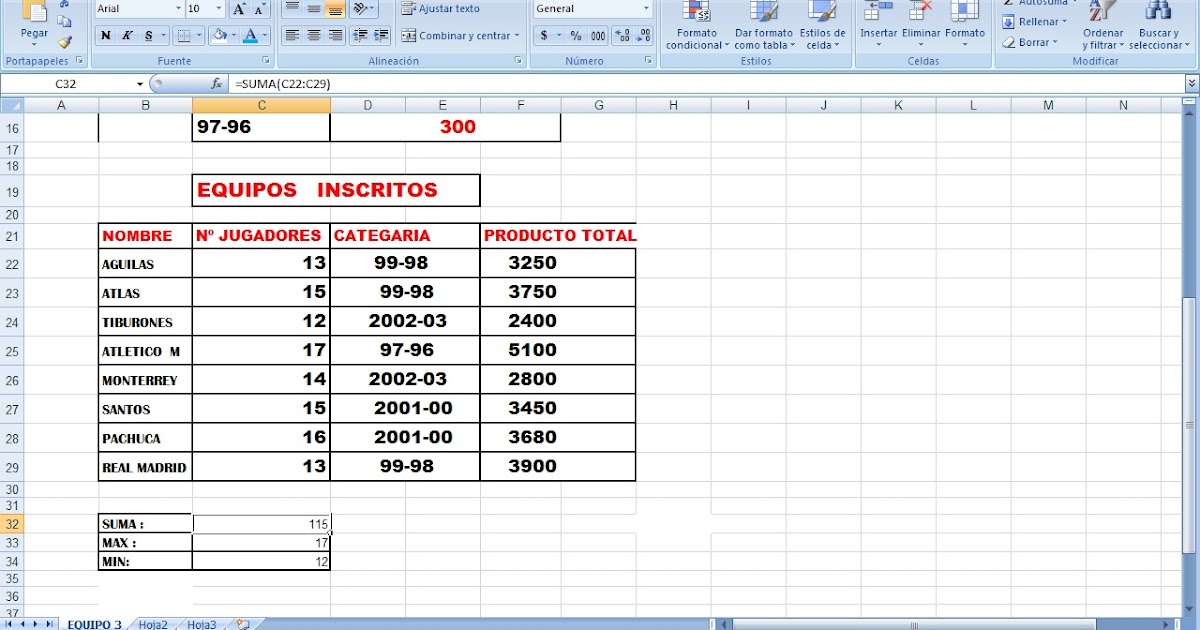Click Borrar clear button
The image size is (1200, 630).
point(1030,43)
